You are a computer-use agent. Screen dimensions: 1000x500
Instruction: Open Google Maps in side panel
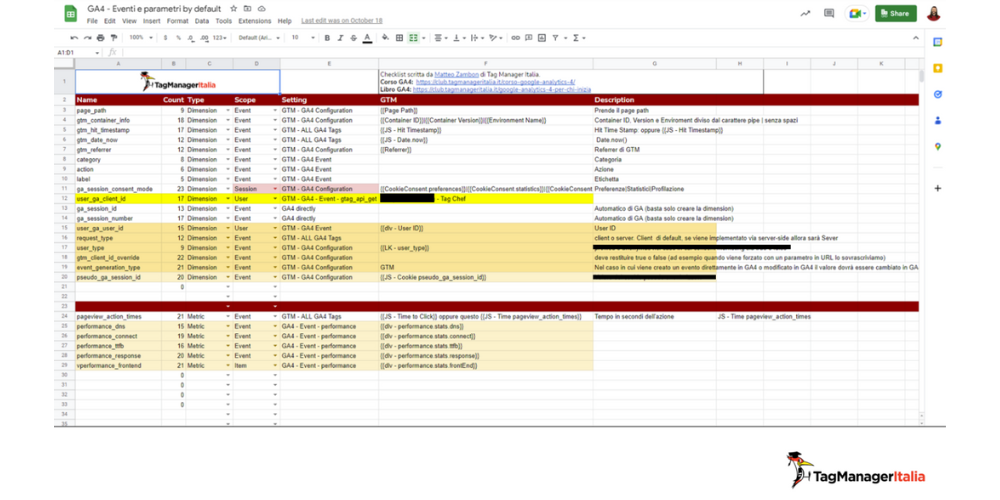pyautogui.click(x=938, y=146)
